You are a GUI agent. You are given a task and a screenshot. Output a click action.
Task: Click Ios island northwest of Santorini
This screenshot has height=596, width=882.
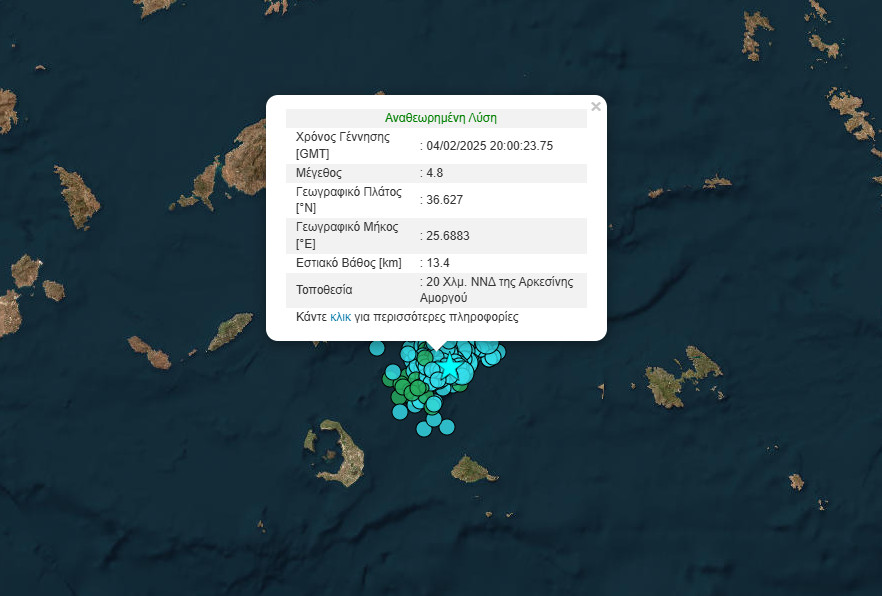pos(230,332)
